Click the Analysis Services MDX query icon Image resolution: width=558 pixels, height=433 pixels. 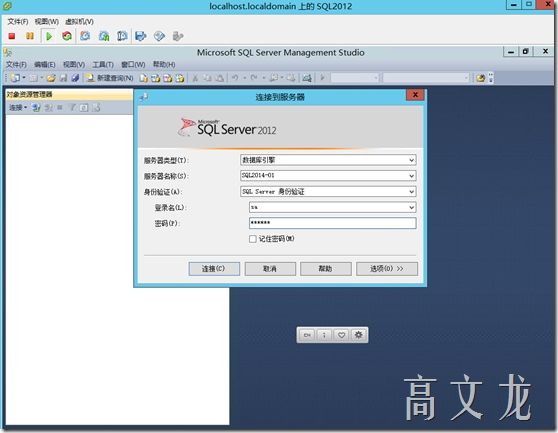156,78
